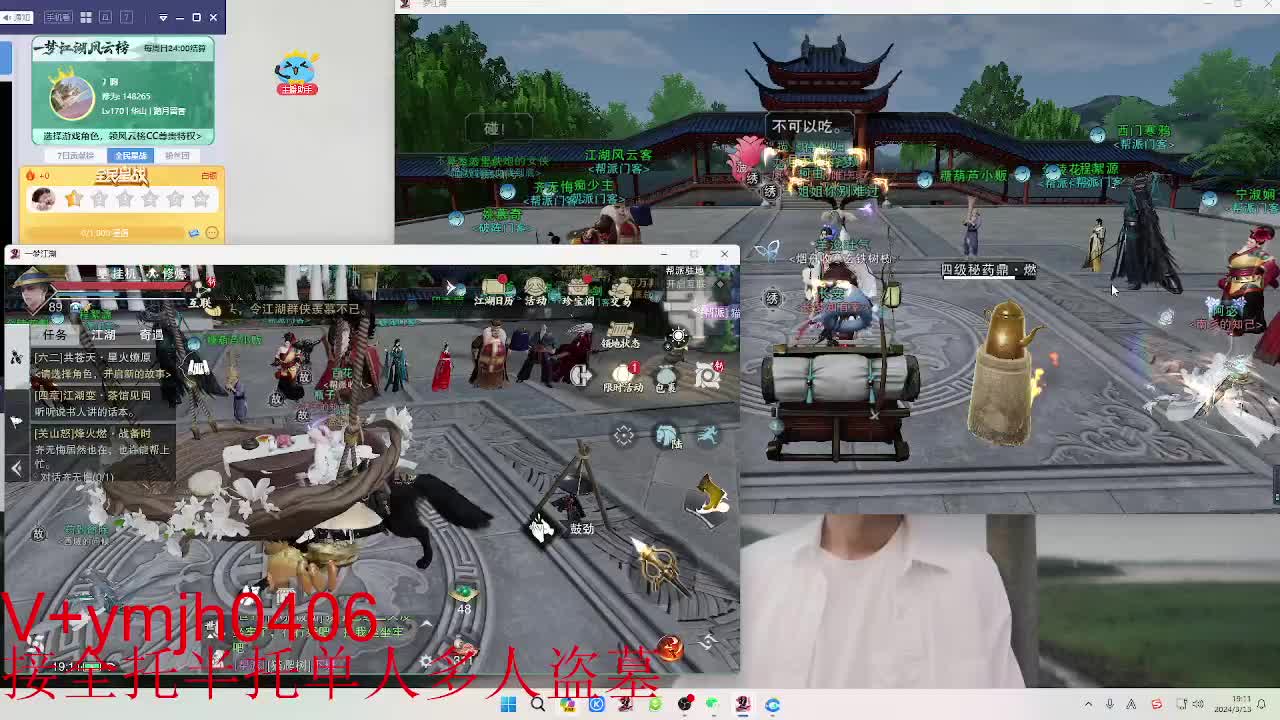
Task: Click the microphone tray icon
Action: click(1109, 705)
